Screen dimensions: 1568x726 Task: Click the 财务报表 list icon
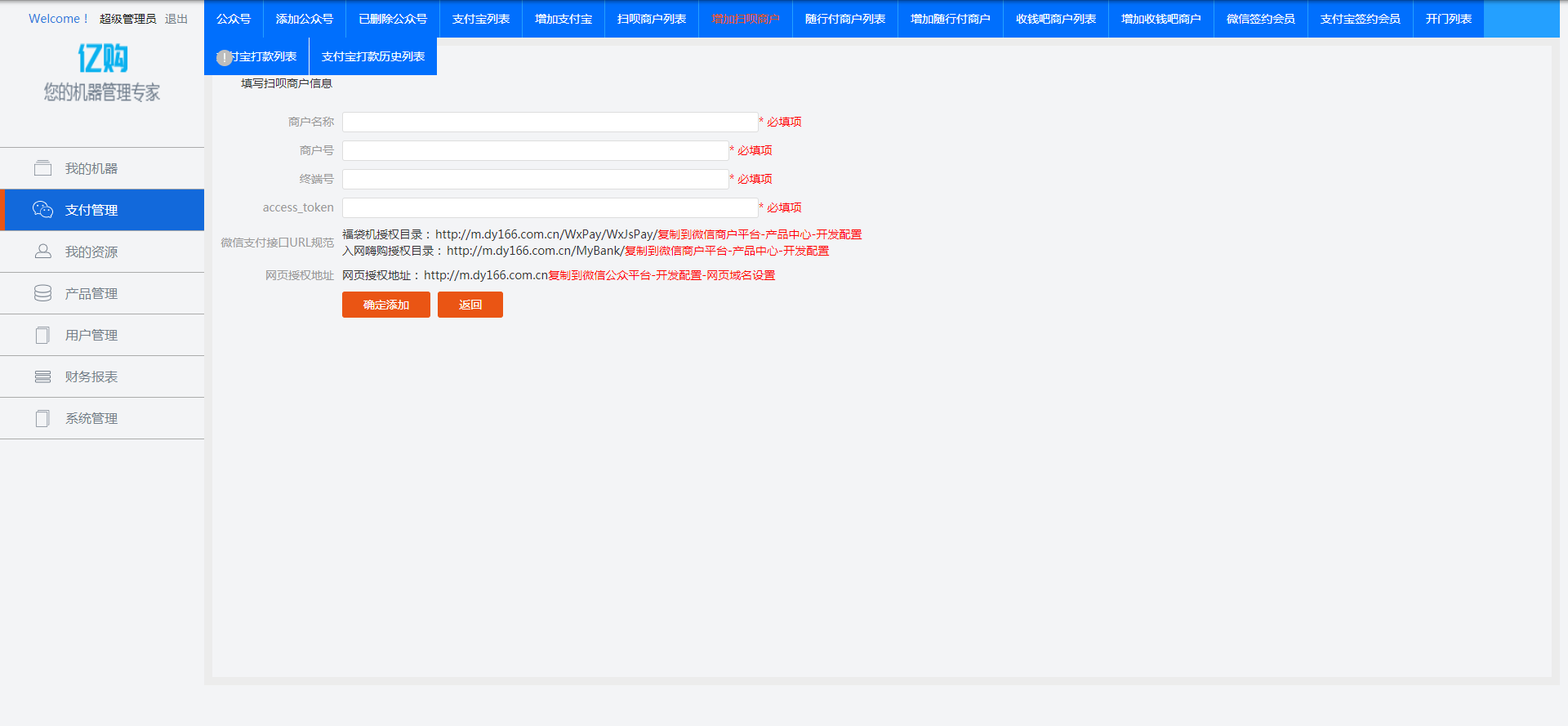pos(42,376)
